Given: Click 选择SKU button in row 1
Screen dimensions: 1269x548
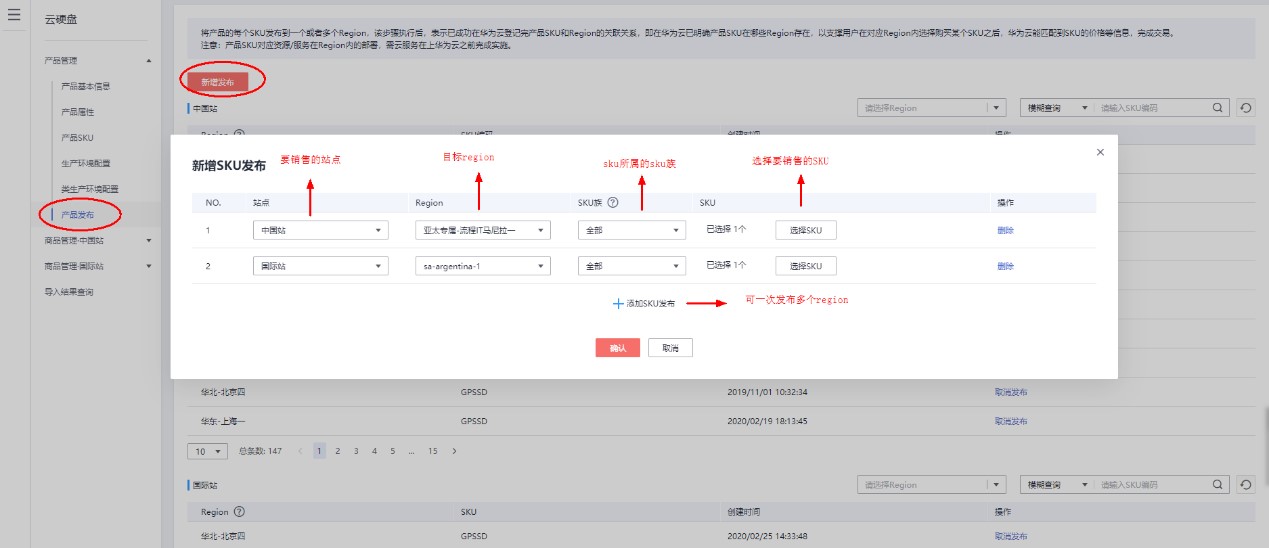Looking at the screenshot, I should pos(806,230).
